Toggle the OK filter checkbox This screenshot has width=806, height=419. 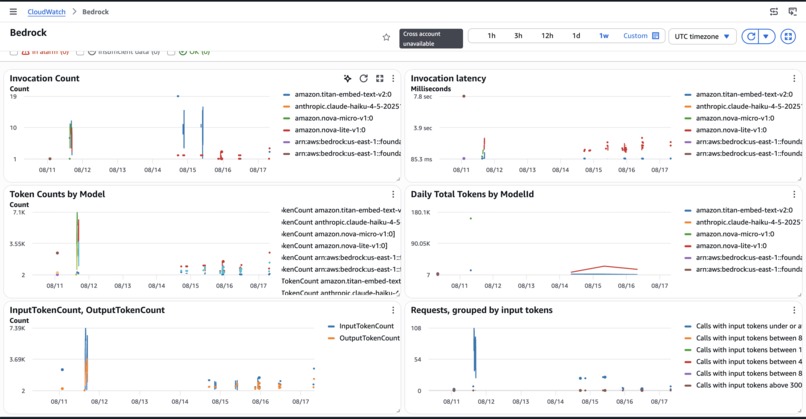171,52
